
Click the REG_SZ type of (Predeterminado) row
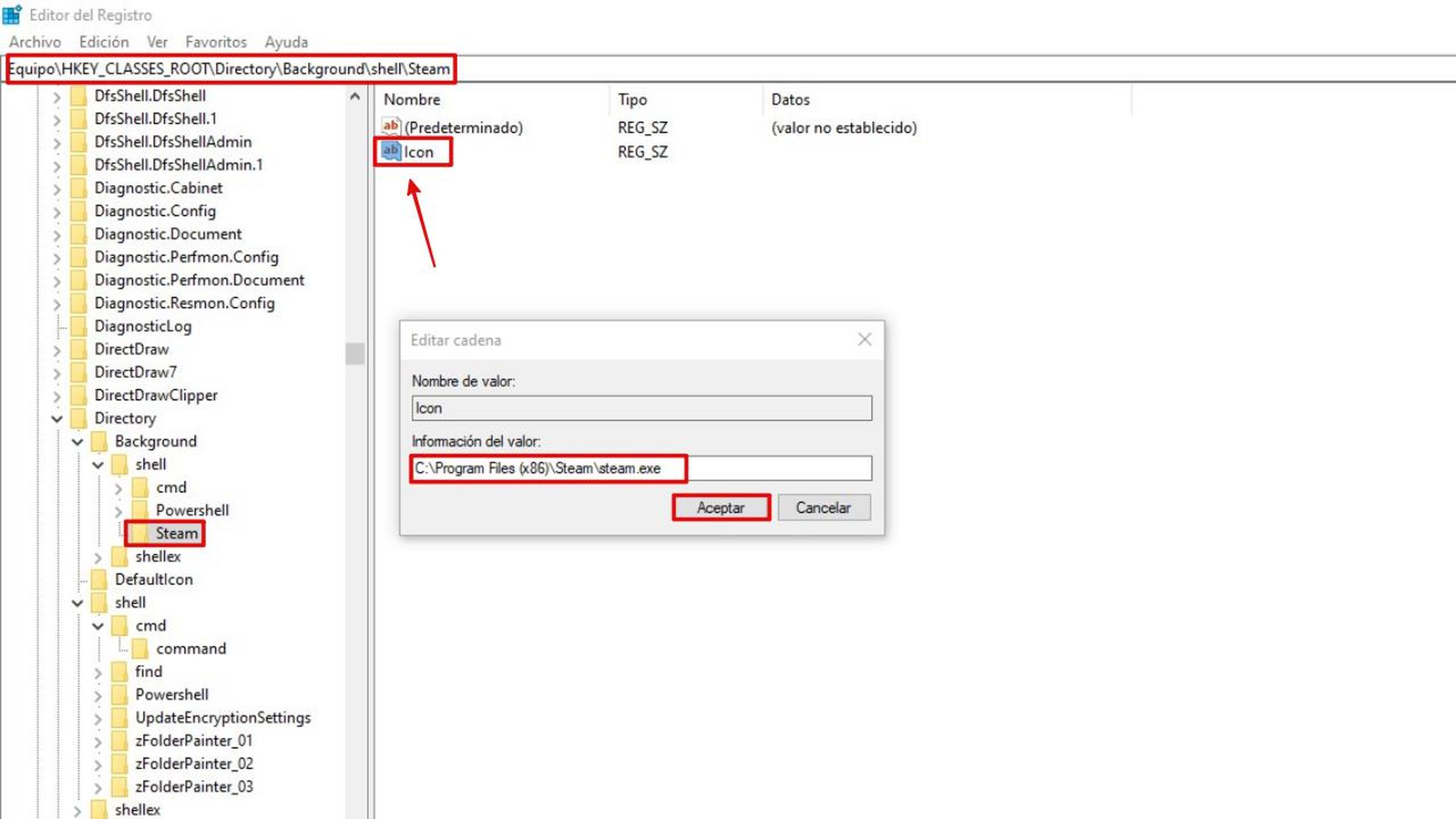[x=643, y=128]
